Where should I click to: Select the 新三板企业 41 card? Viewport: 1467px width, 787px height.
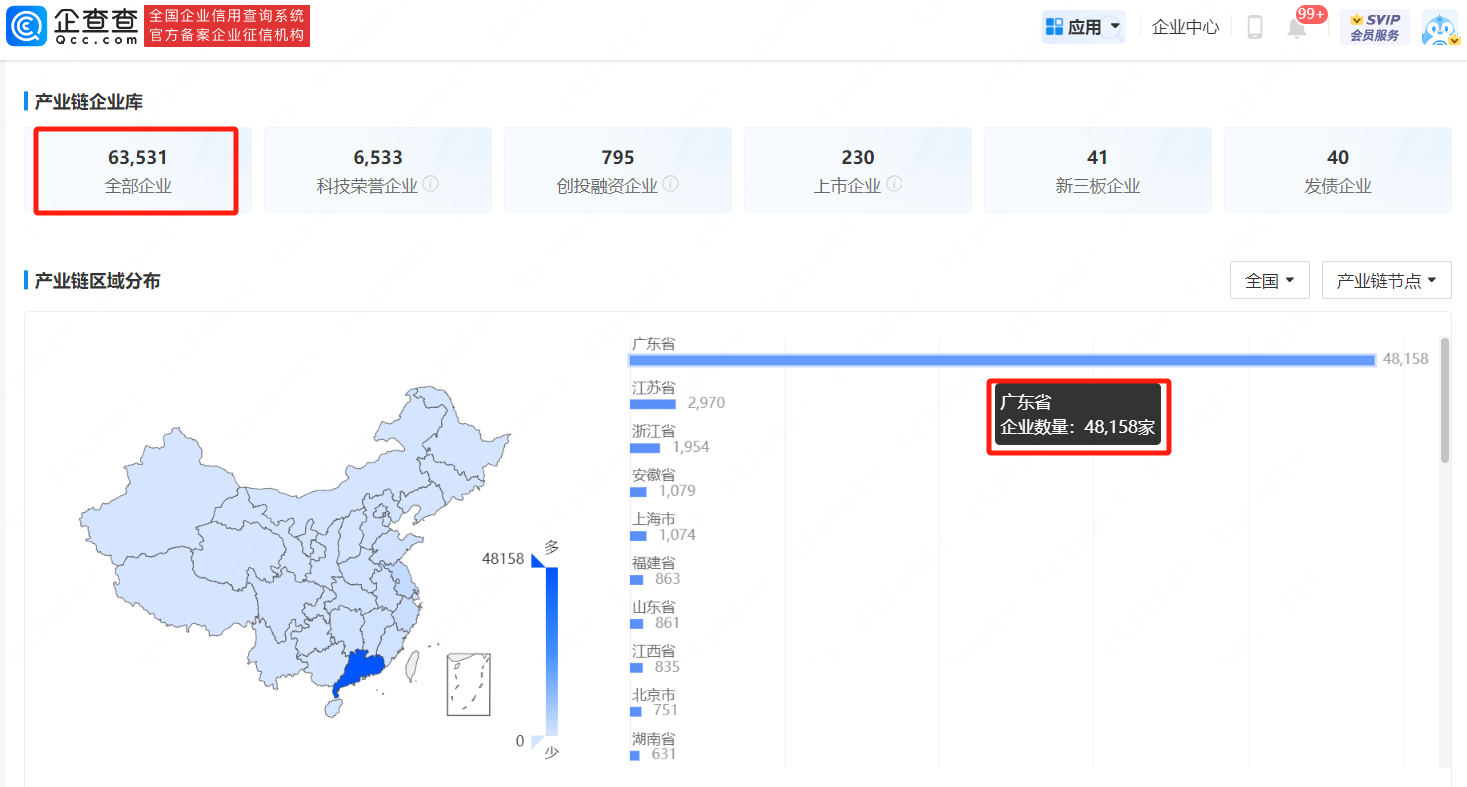pyautogui.click(x=1098, y=170)
